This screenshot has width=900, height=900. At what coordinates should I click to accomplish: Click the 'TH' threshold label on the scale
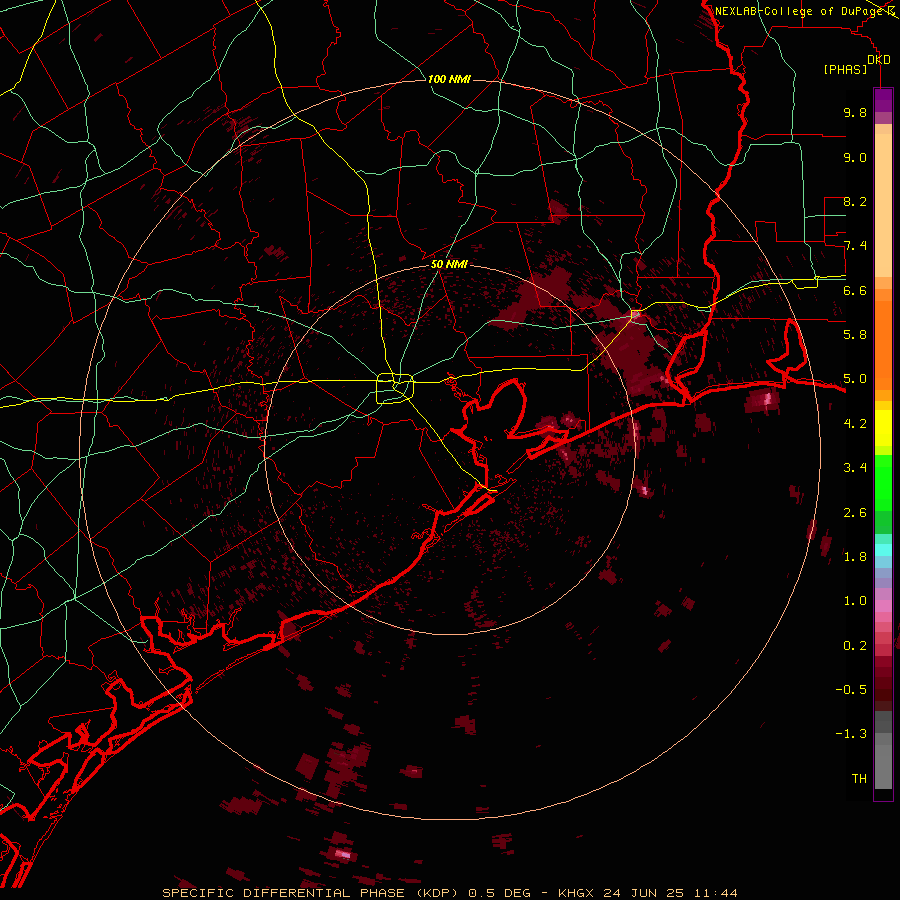click(x=859, y=779)
